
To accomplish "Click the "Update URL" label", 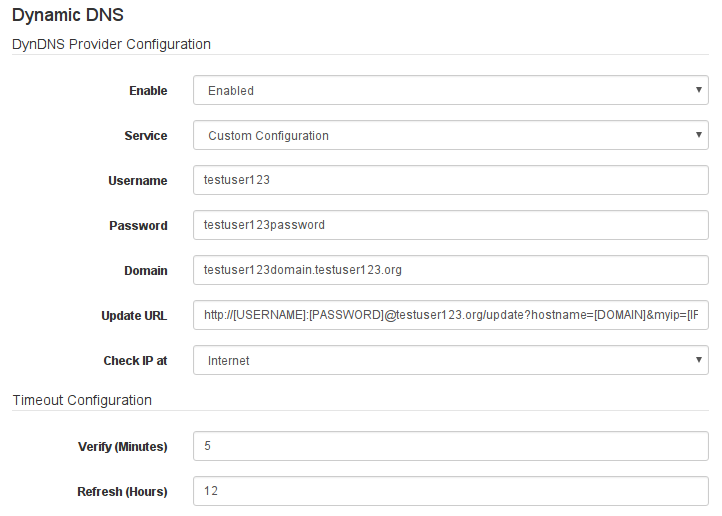I will click(134, 315).
